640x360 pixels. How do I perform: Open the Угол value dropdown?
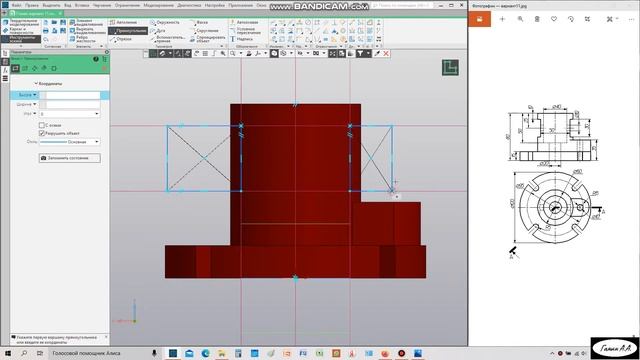(x=97, y=114)
